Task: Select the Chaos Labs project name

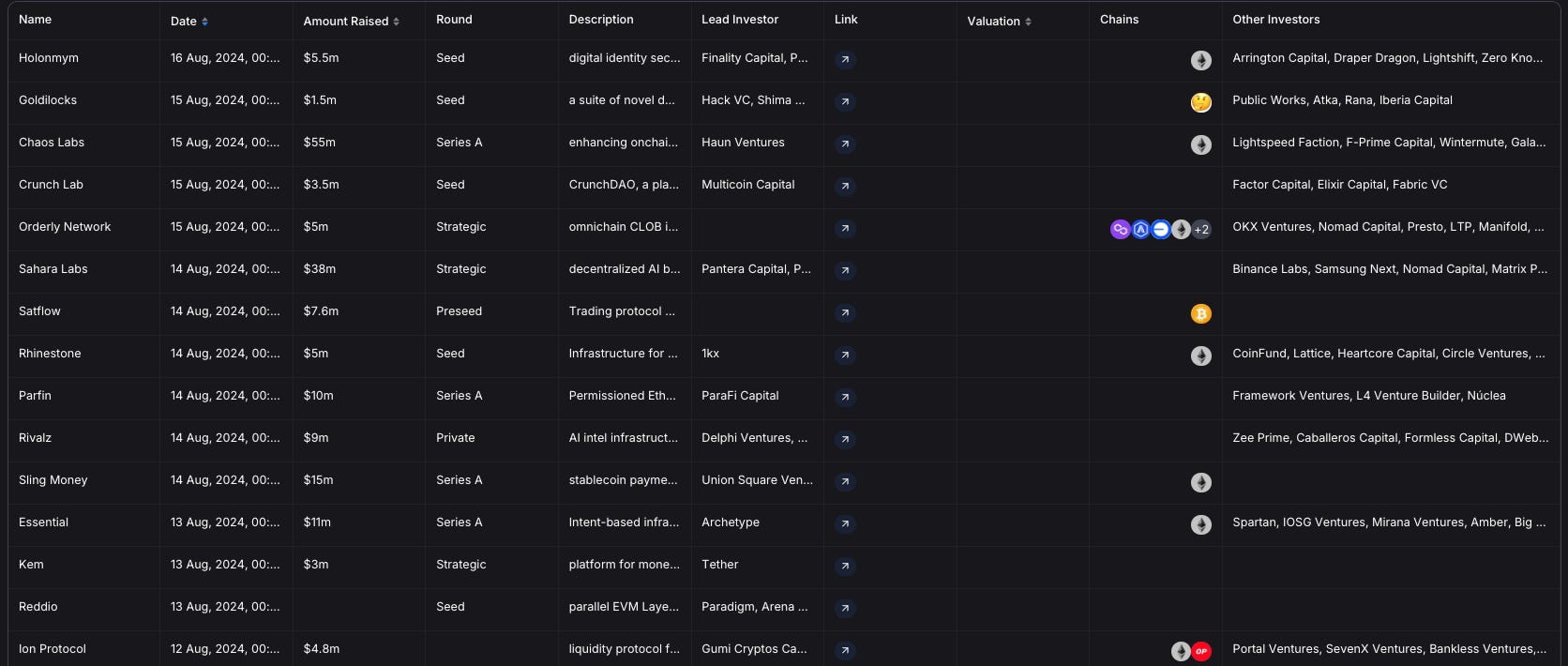Action: (52, 143)
